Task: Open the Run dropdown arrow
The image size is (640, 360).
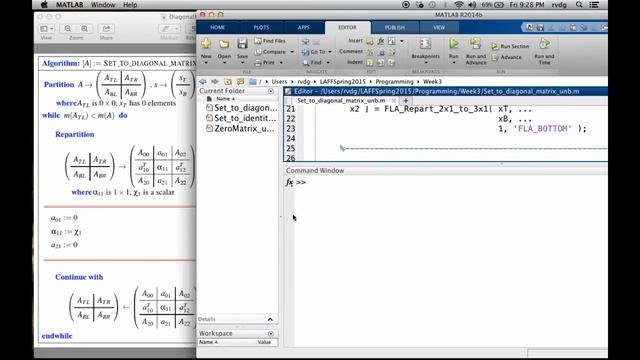Action: coord(453,63)
